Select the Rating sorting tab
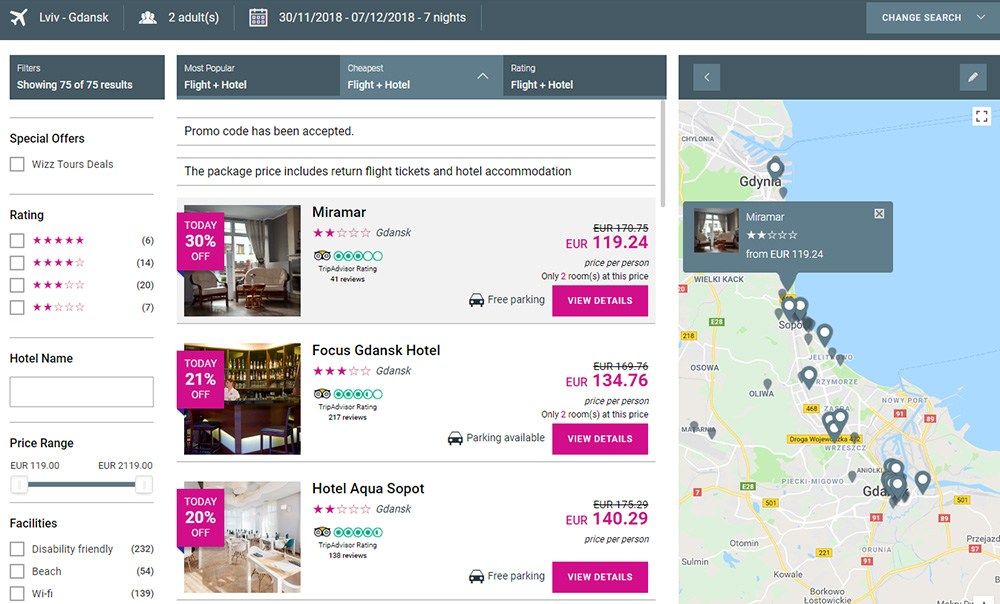Image resolution: width=1000 pixels, height=604 pixels. [x=584, y=76]
